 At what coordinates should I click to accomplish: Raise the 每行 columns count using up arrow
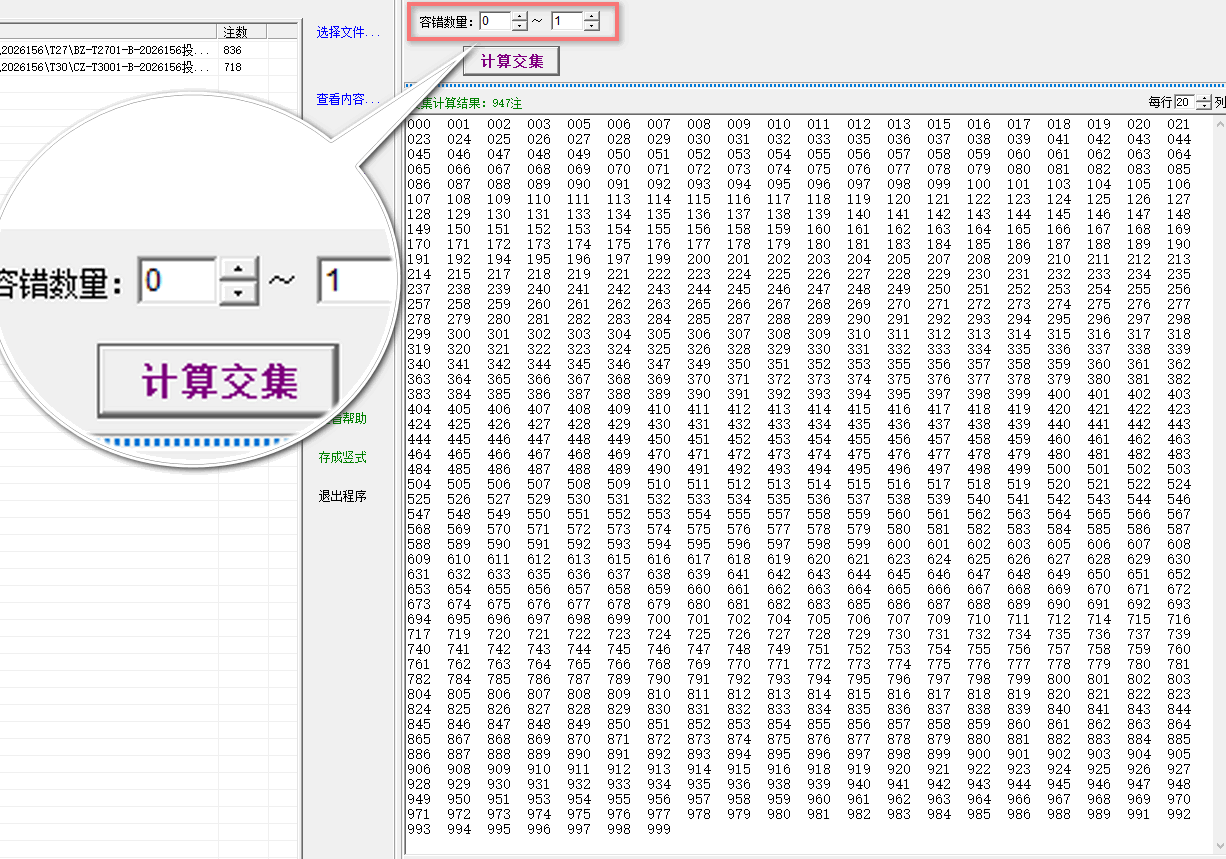tap(1204, 98)
